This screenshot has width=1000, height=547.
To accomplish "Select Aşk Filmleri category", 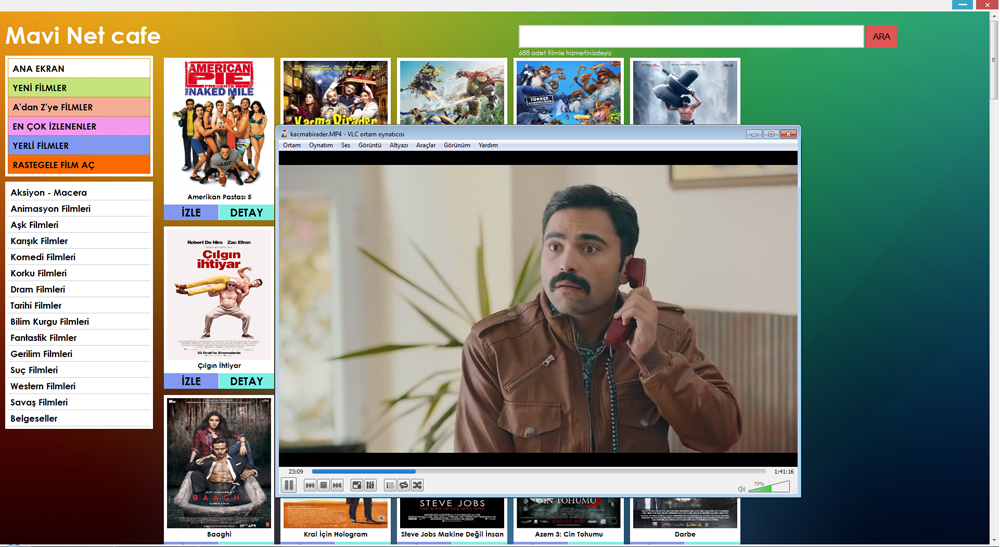I will coord(79,224).
